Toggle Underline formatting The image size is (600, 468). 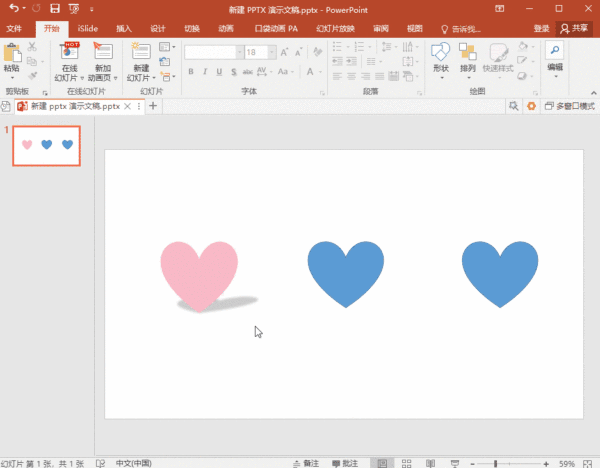(219, 72)
